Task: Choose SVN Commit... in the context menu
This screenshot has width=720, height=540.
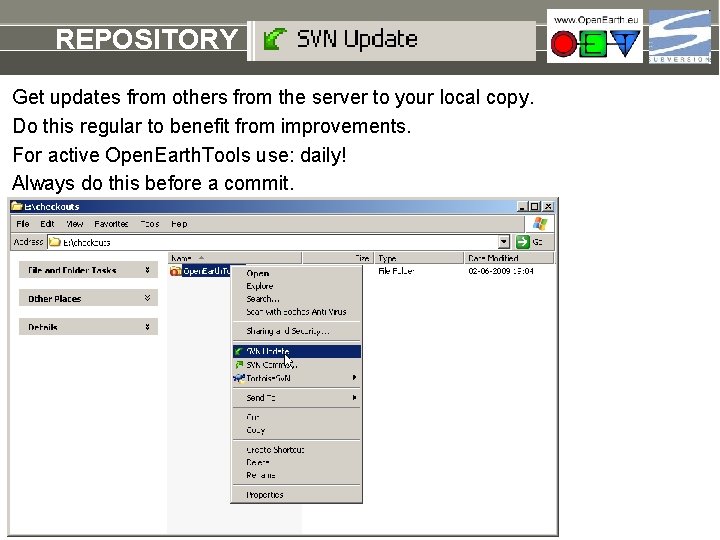Action: pyautogui.click(x=297, y=365)
